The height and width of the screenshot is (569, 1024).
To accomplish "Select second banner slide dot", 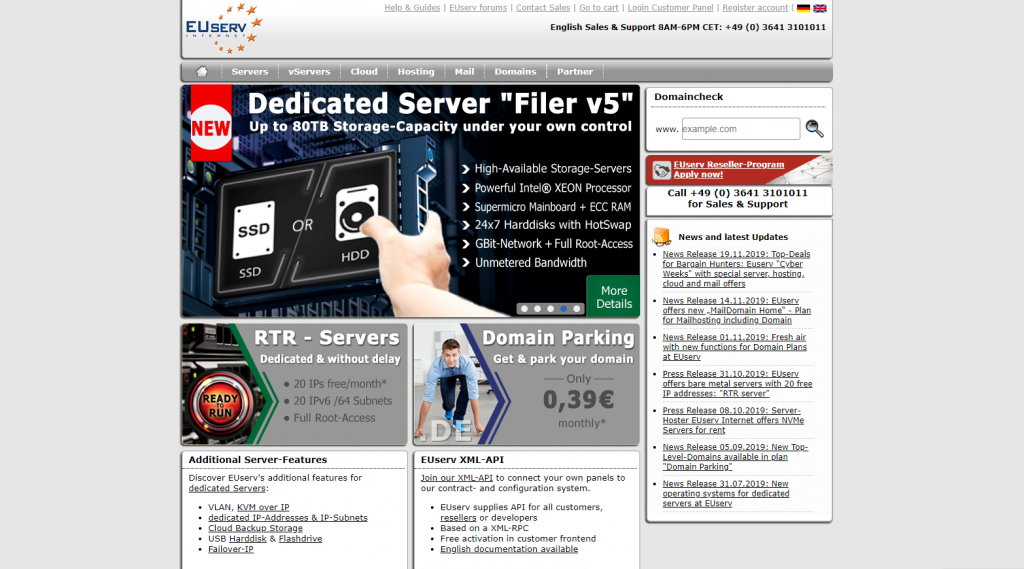I will (537, 308).
